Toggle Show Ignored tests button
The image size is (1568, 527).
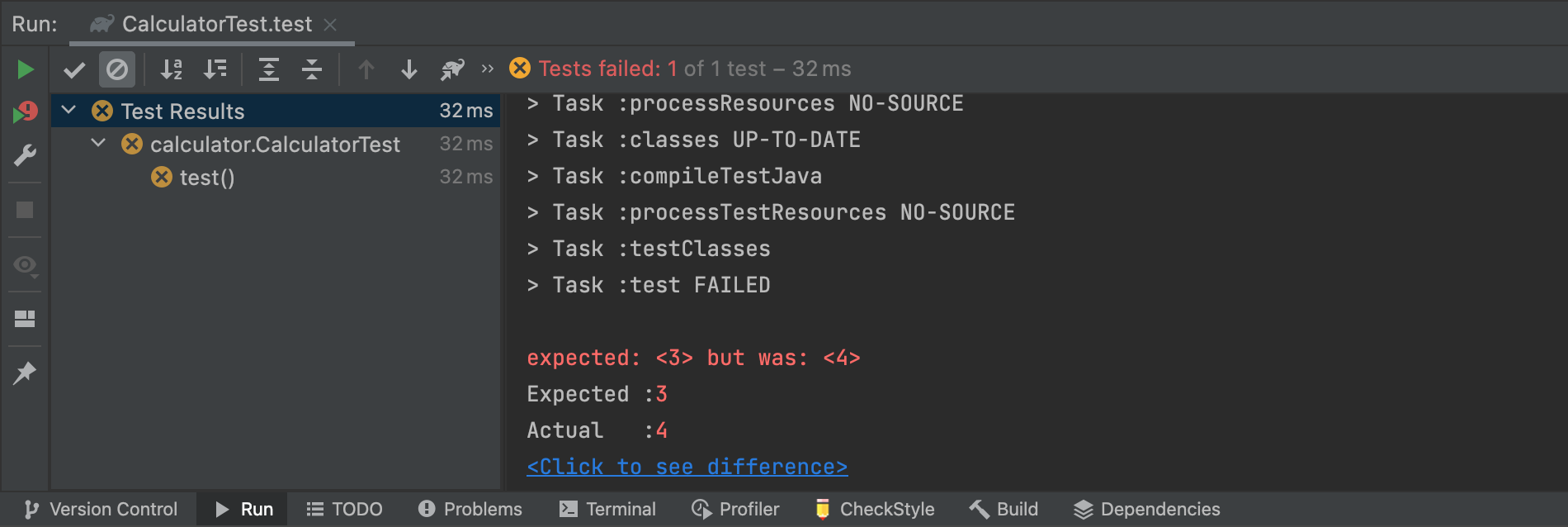[x=116, y=69]
